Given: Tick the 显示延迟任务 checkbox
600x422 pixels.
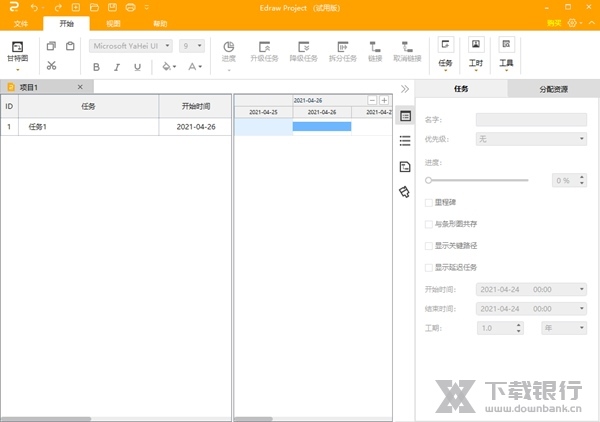Looking at the screenshot, I should (430, 267).
